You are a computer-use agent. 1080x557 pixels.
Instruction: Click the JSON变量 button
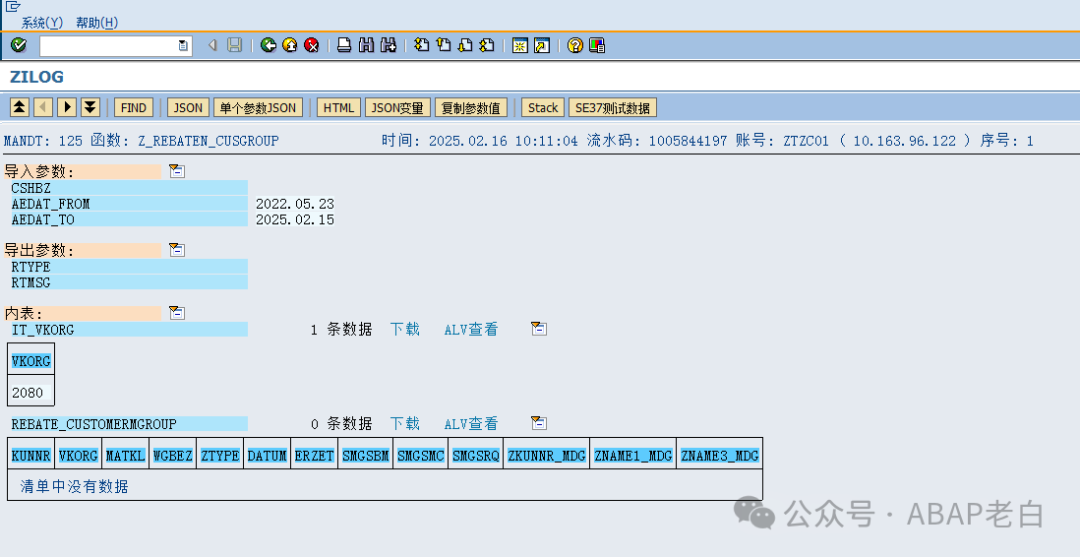pyautogui.click(x=398, y=107)
